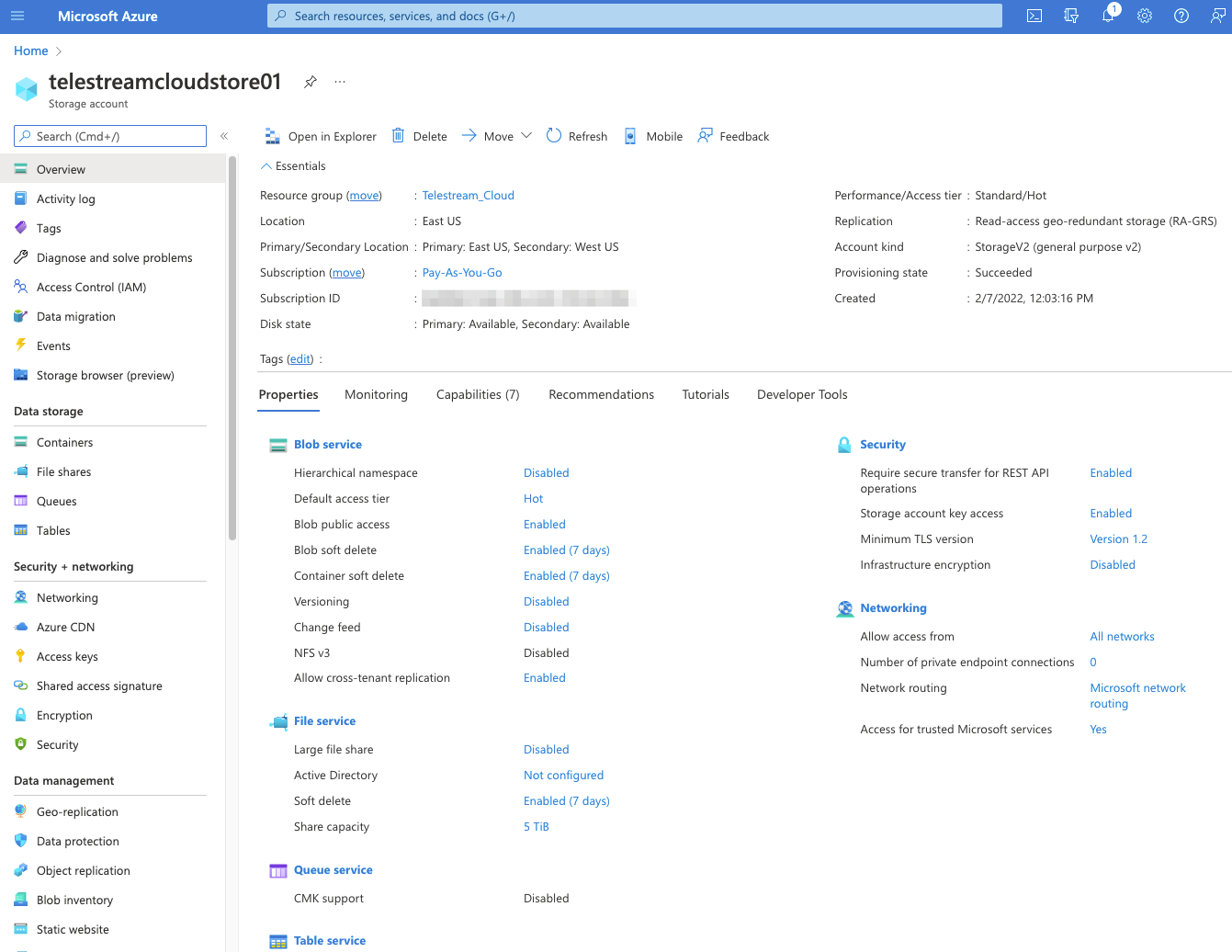The image size is (1232, 952).
Task: Go to the Home breadcrumb
Action: (31, 51)
